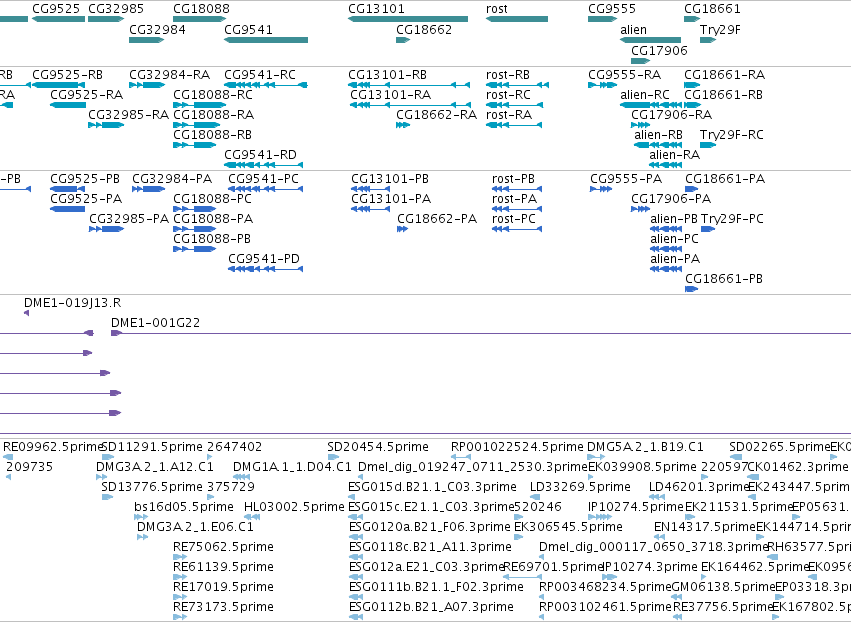Select the CG18662 gene label
Viewport: 851px width, 622px height.
pyautogui.click(x=424, y=29)
